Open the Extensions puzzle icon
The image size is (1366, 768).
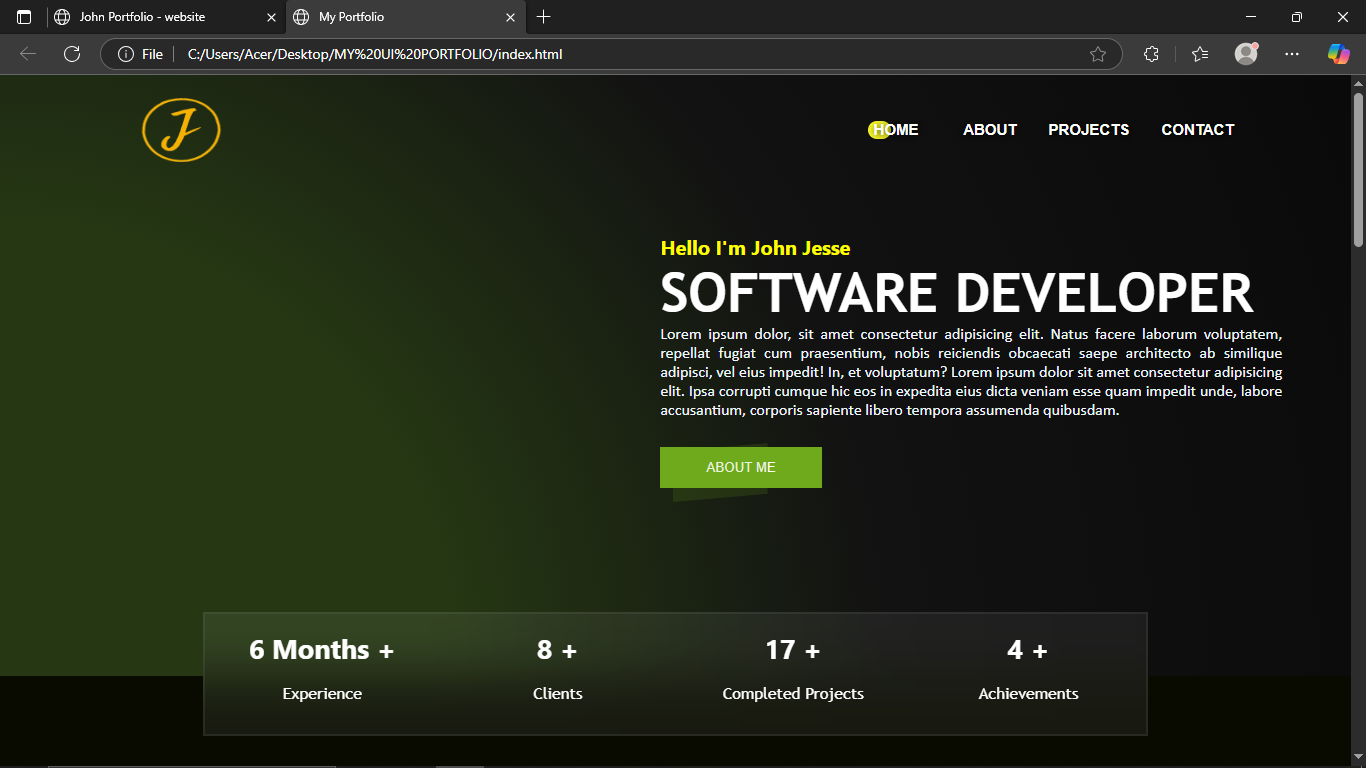(x=1151, y=54)
